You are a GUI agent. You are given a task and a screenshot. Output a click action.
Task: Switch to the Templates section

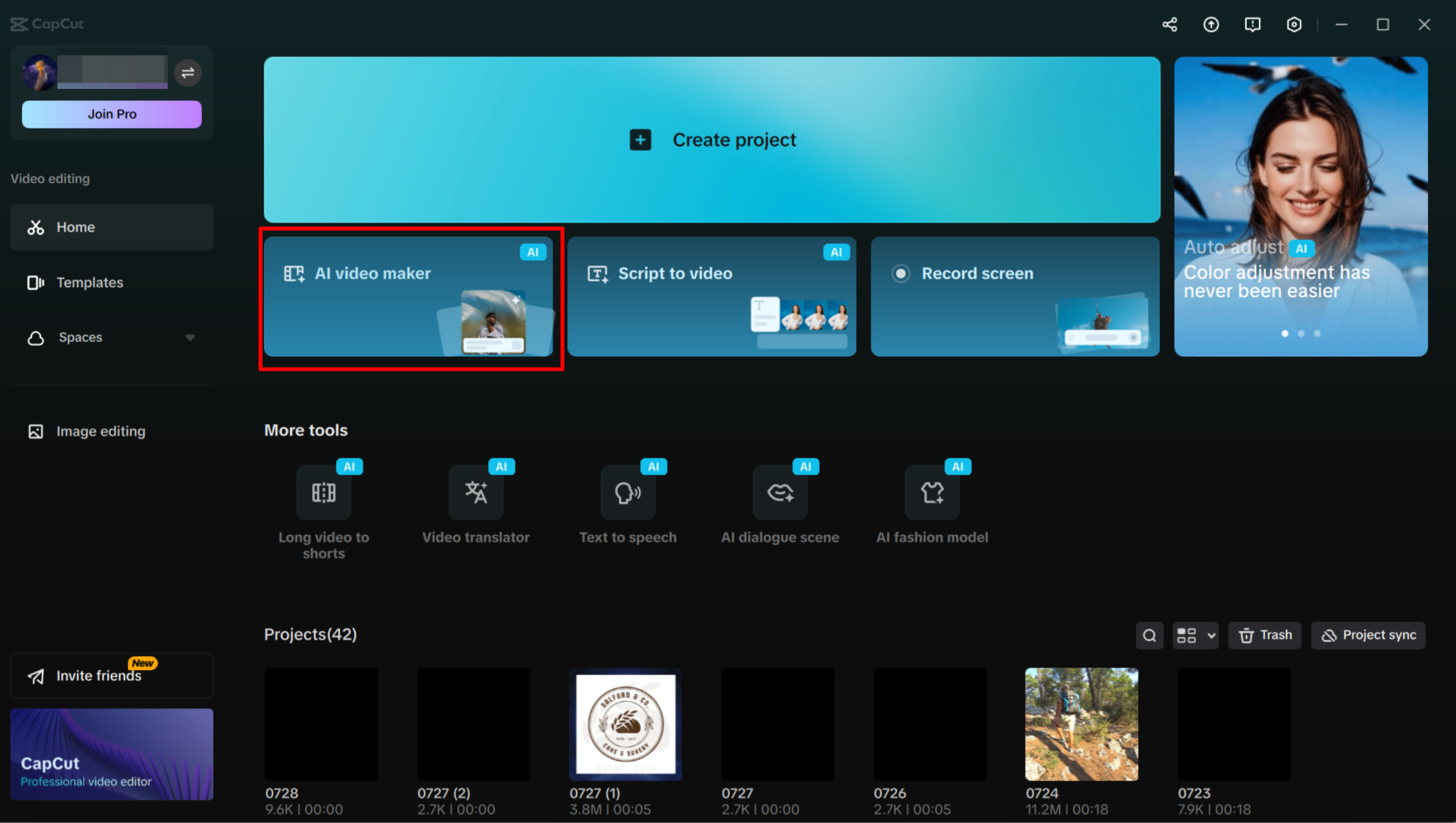point(89,282)
